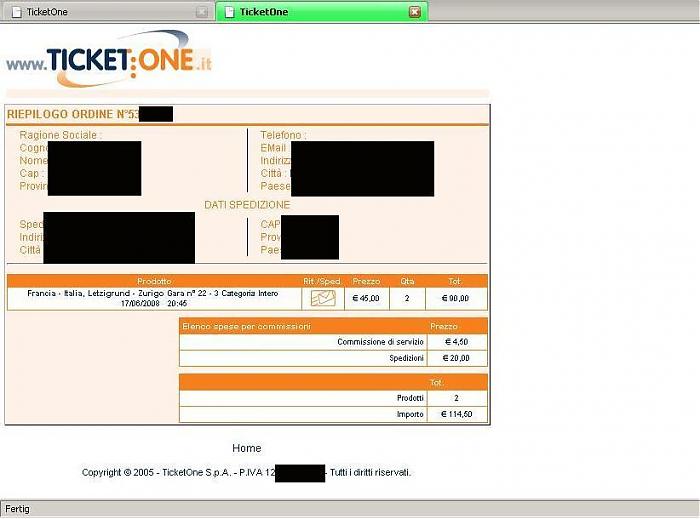
Task: Open the Home link
Action: coord(246,448)
